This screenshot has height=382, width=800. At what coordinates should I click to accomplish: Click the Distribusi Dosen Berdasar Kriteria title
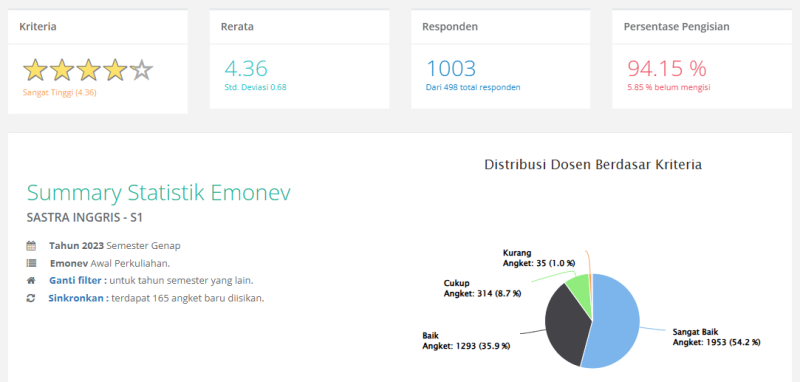(593, 164)
